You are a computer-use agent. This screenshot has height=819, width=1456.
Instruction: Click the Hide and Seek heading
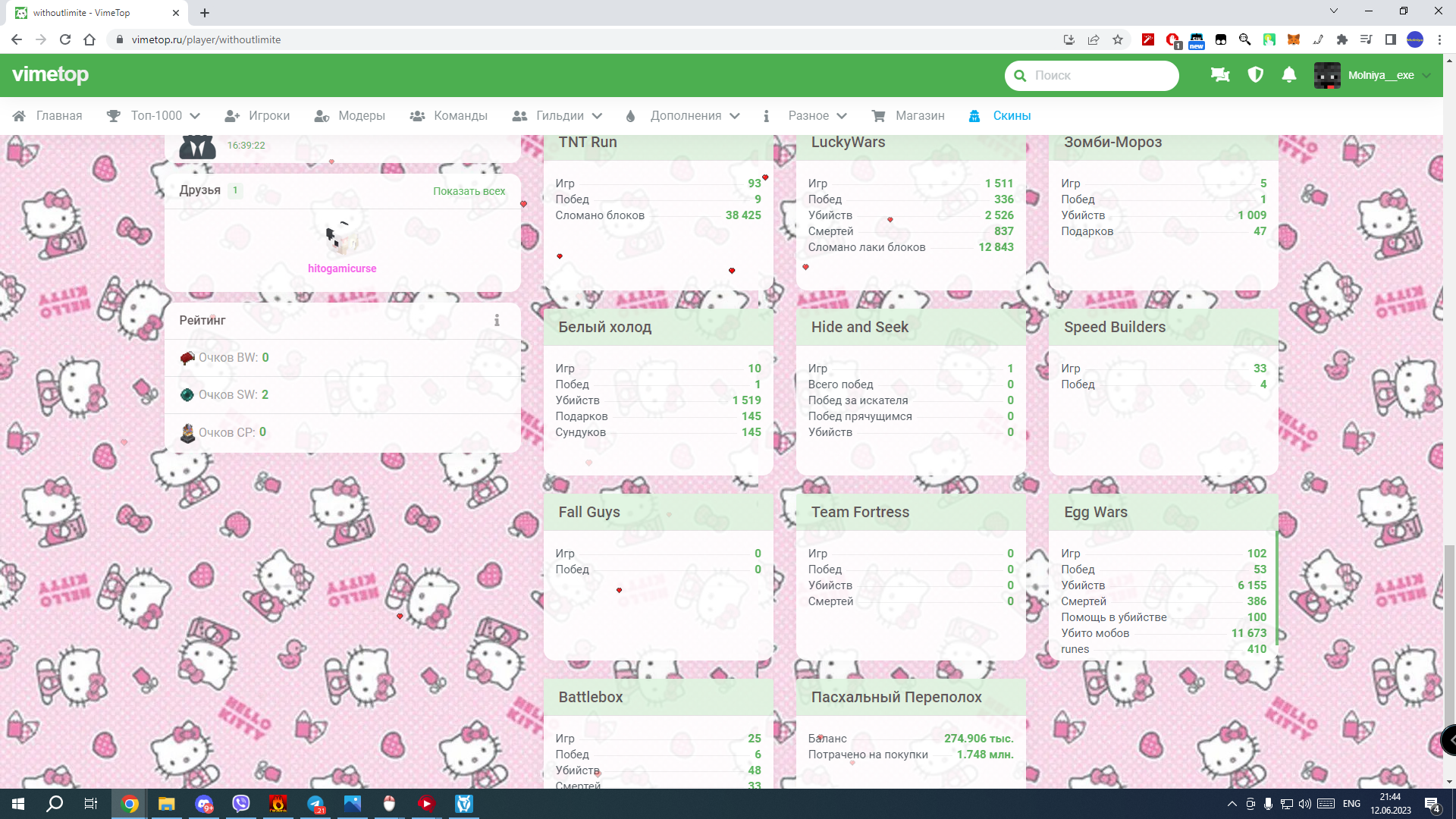pyautogui.click(x=859, y=328)
